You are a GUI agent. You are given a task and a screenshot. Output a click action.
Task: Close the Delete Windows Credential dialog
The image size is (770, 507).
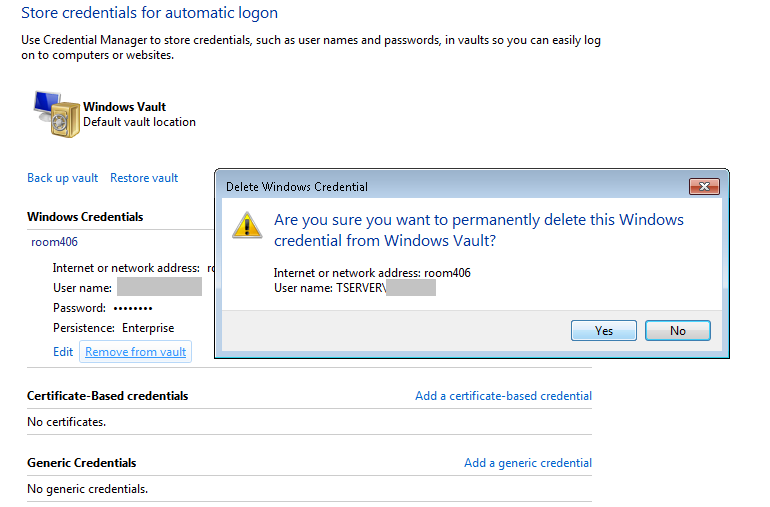point(704,187)
